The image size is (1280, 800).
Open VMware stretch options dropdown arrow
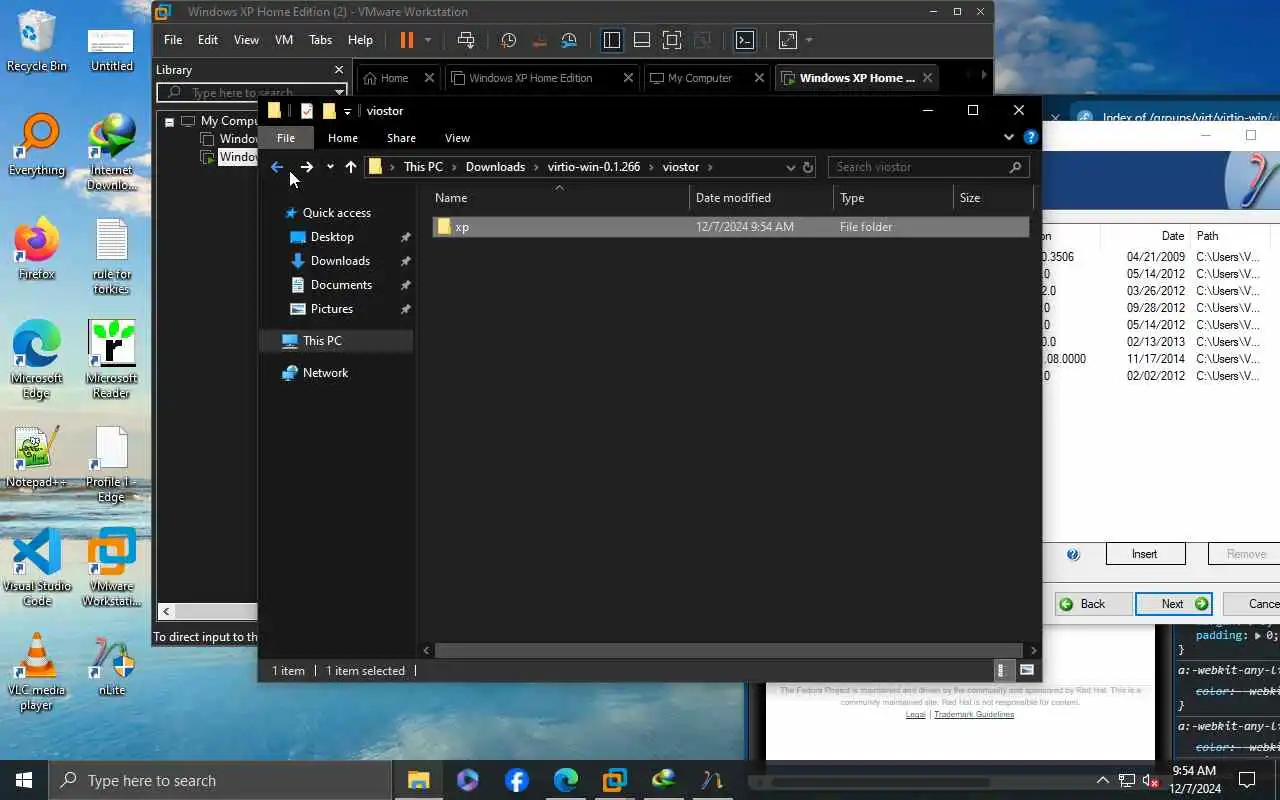[809, 40]
